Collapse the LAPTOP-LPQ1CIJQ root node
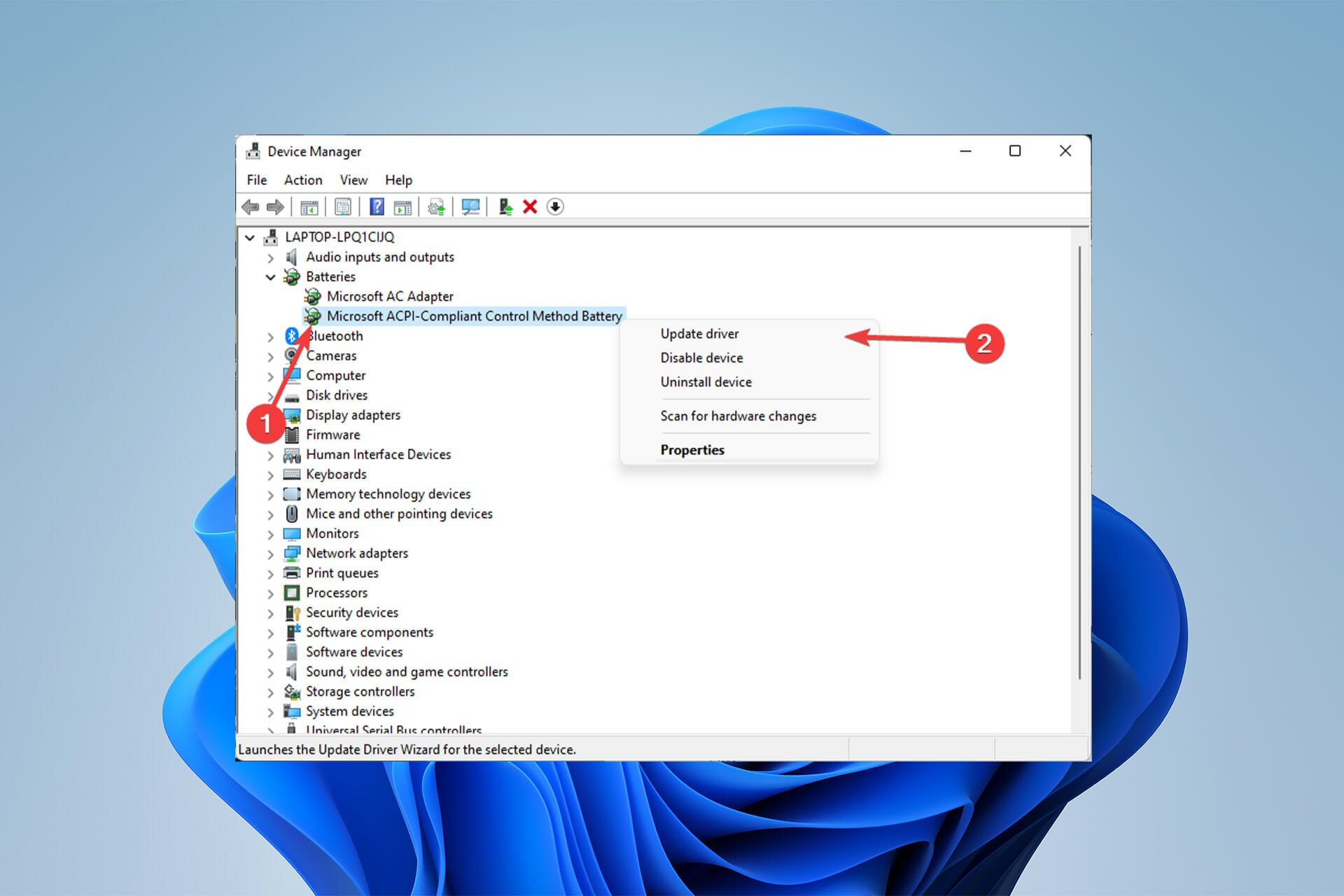This screenshot has height=896, width=1344. tap(250, 237)
